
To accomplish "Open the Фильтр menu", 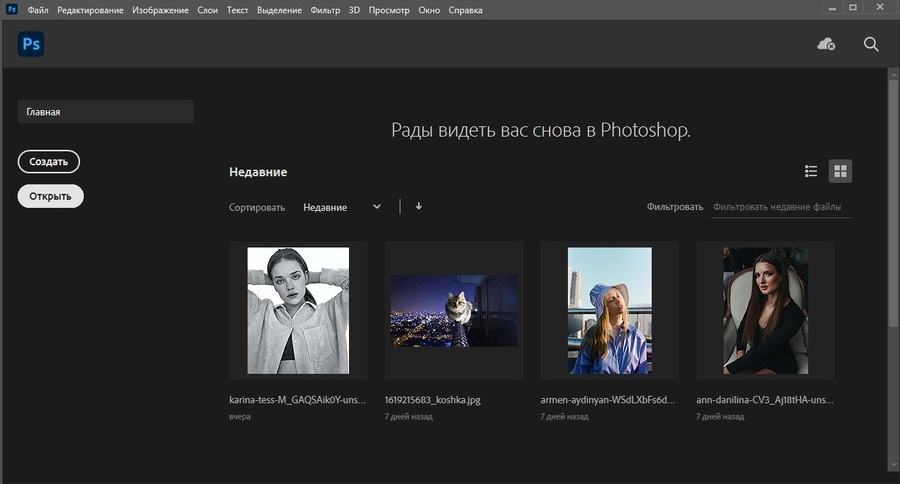I will point(325,10).
